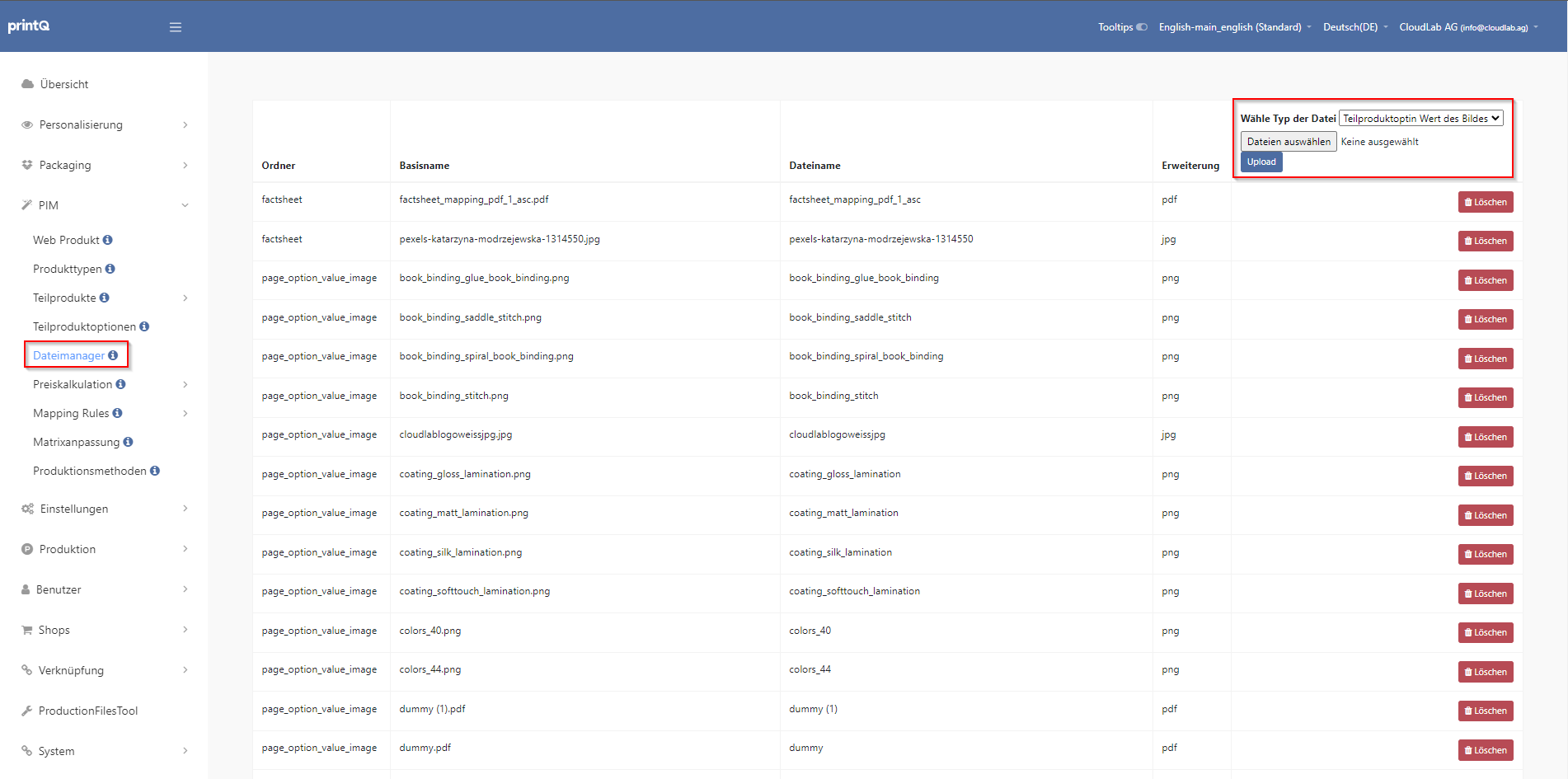Open English-main_english language dropdown
This screenshot has width=1568, height=779.
pyautogui.click(x=1234, y=27)
